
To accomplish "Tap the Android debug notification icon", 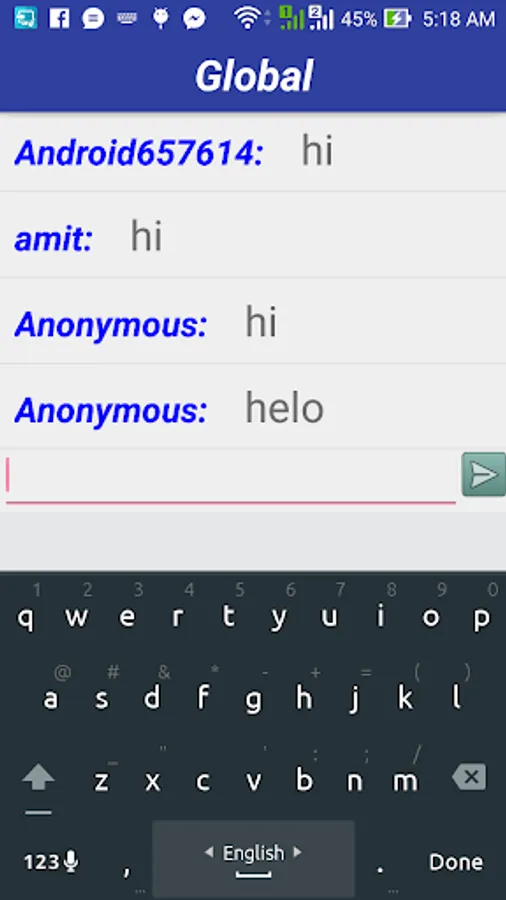I will click(161, 18).
